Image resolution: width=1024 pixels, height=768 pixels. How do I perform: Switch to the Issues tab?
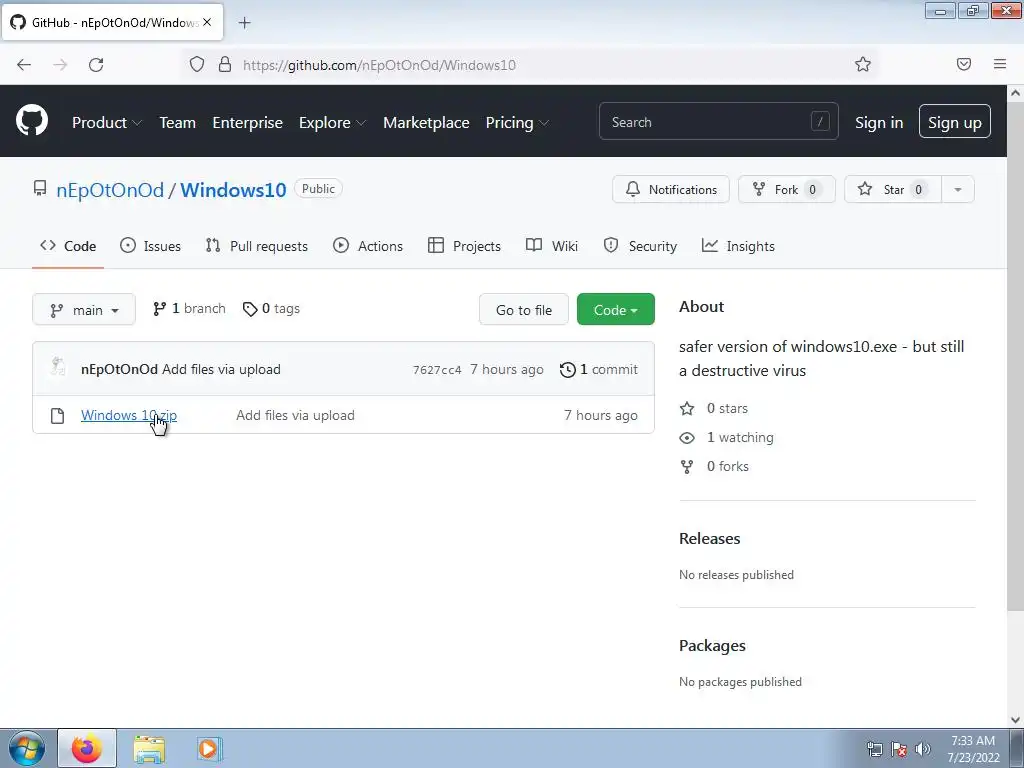click(x=150, y=246)
